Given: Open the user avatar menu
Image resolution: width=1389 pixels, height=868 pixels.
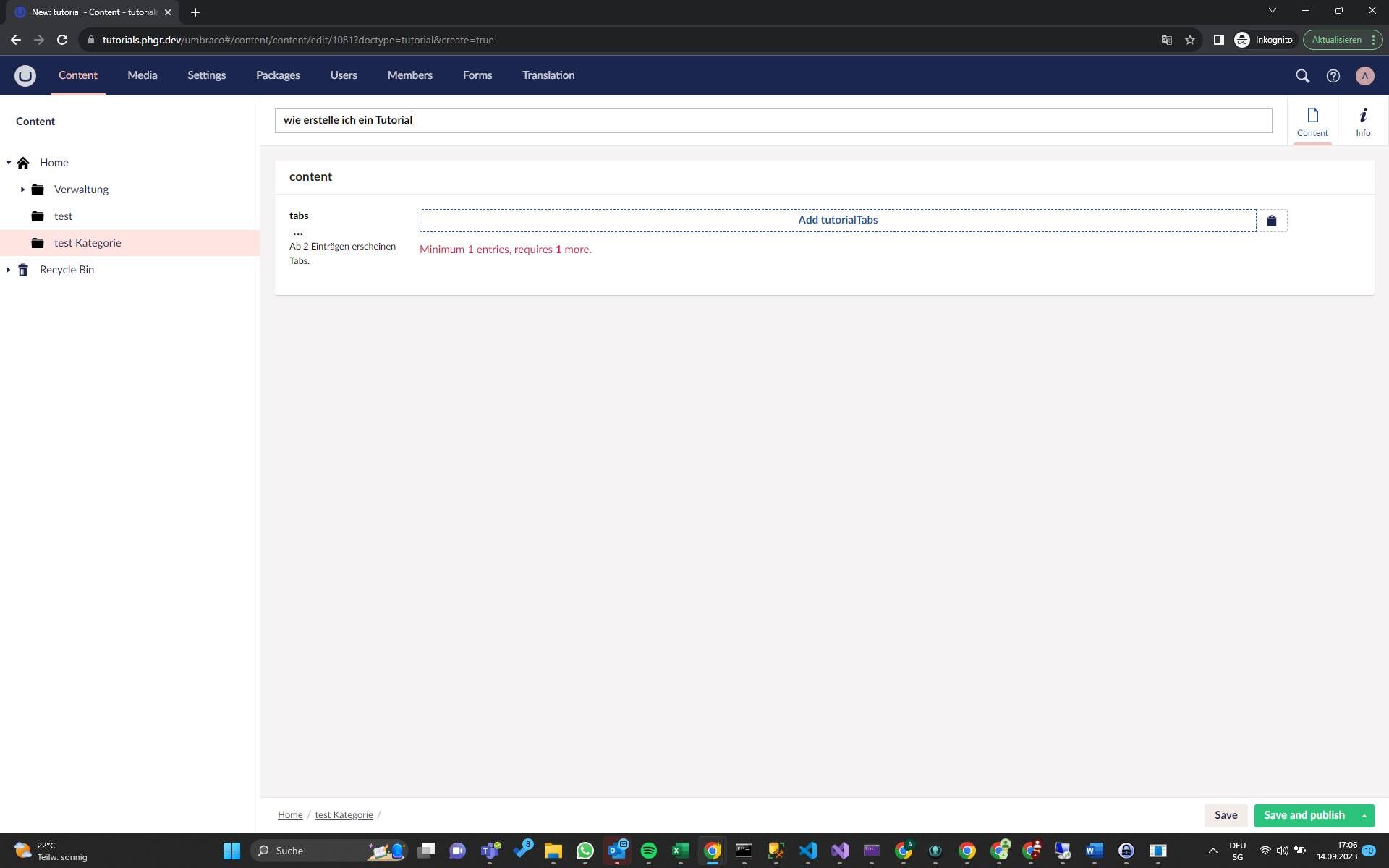Looking at the screenshot, I should pos(1364,75).
